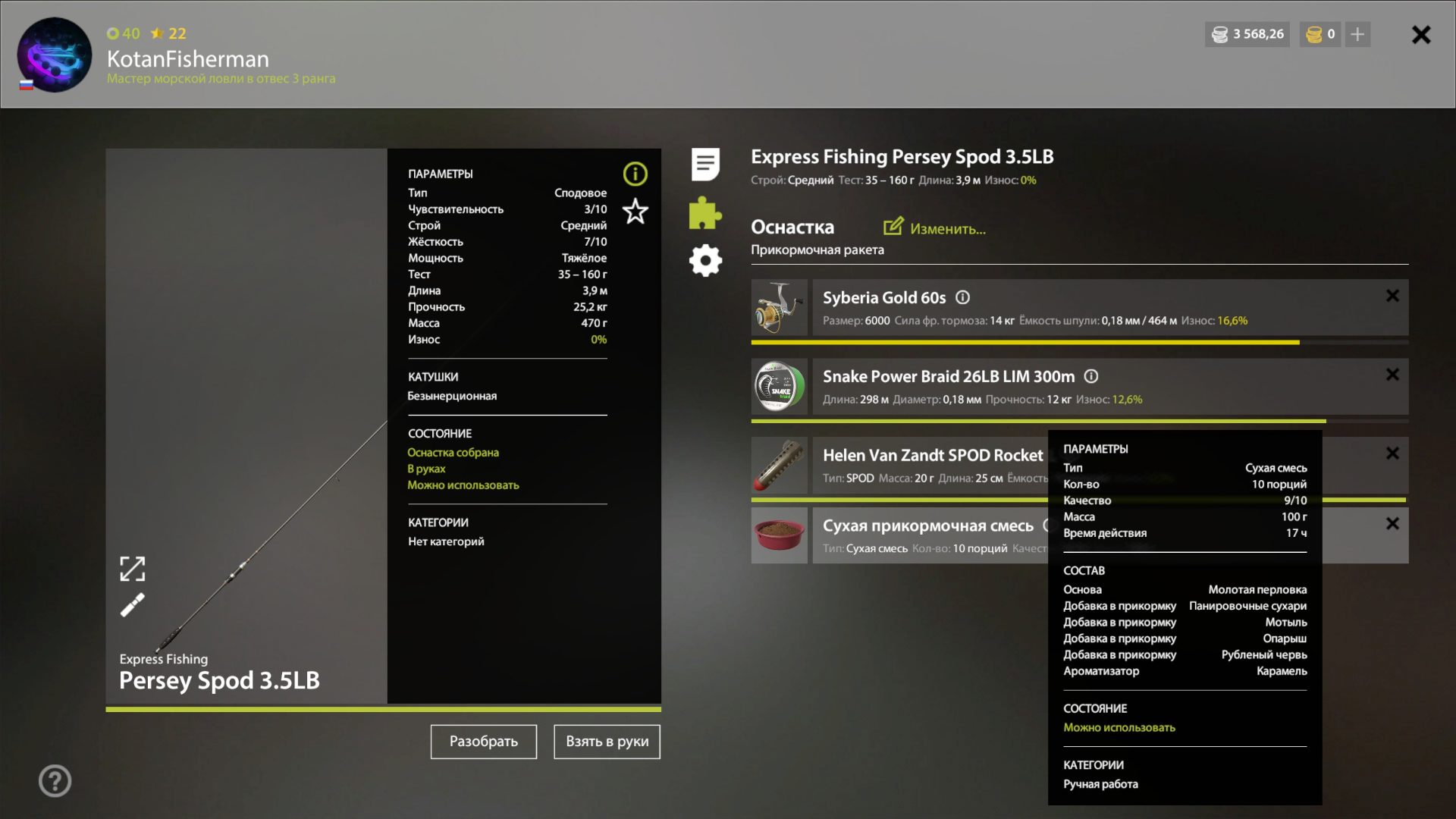Viewport: 1456px width, 819px height.
Task: Click the Syberia Gold 60s title
Action: tap(884, 297)
